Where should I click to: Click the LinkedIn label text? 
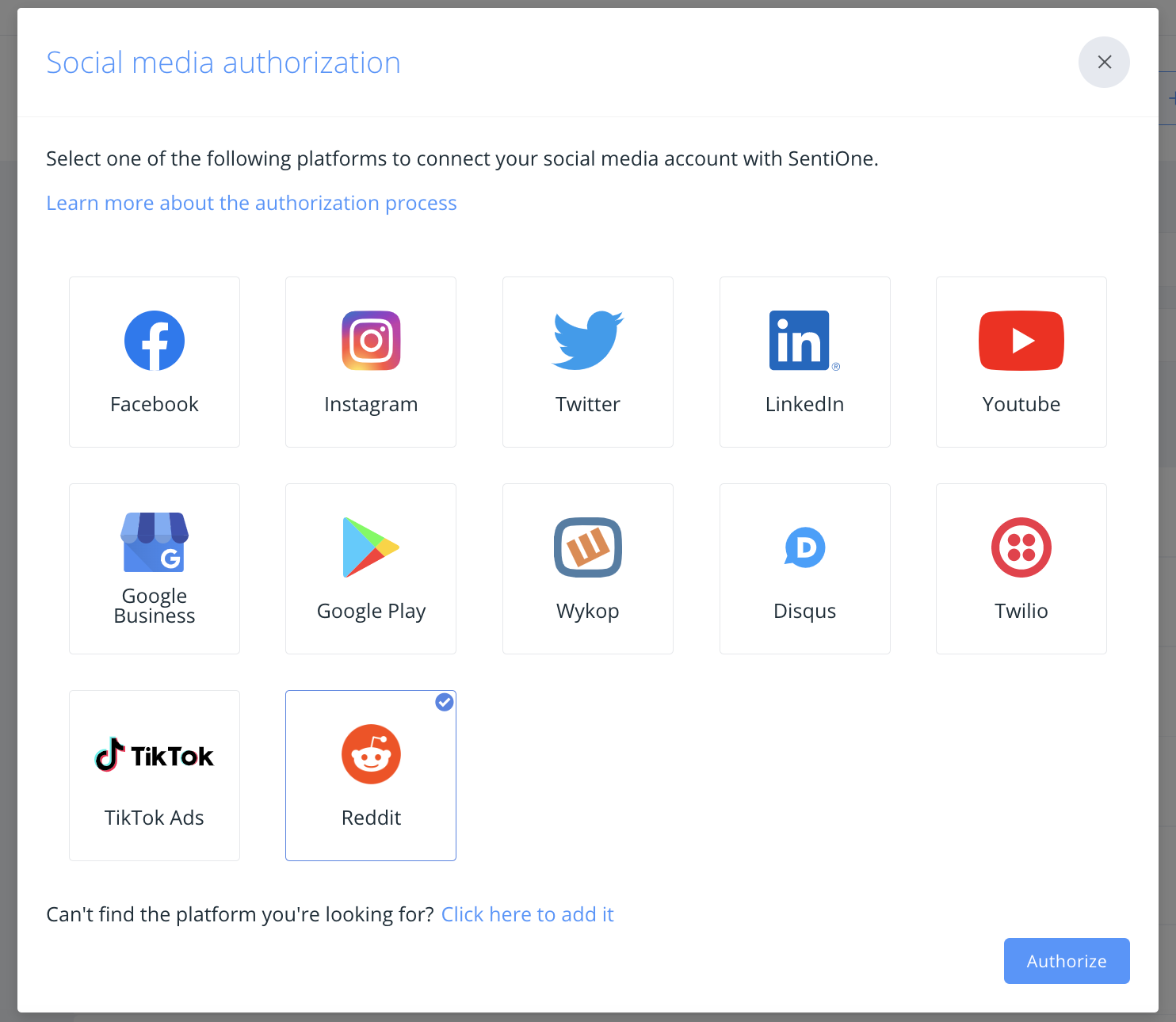coord(804,404)
